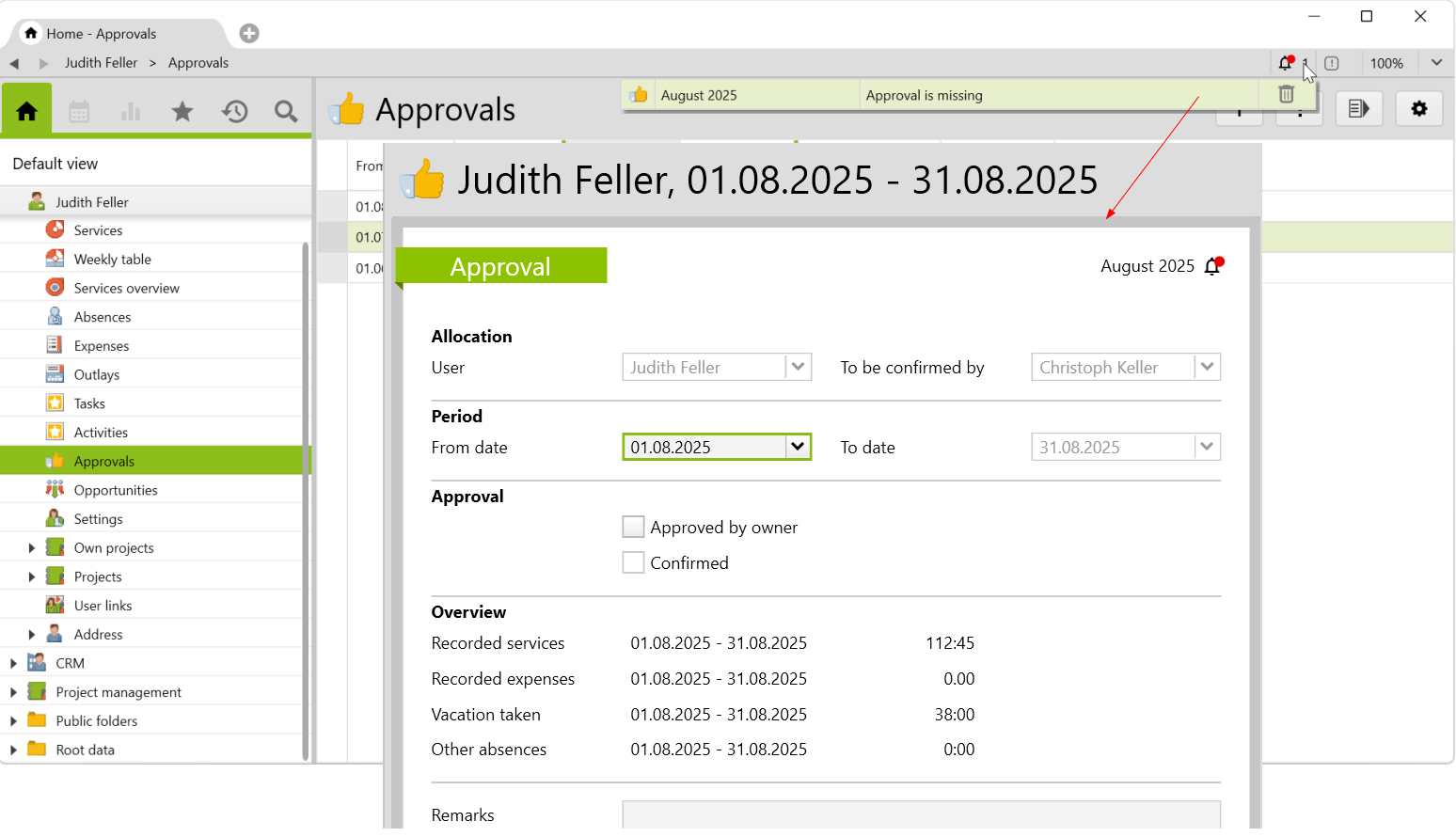
Task: Open the history clock icon
Action: click(x=234, y=112)
